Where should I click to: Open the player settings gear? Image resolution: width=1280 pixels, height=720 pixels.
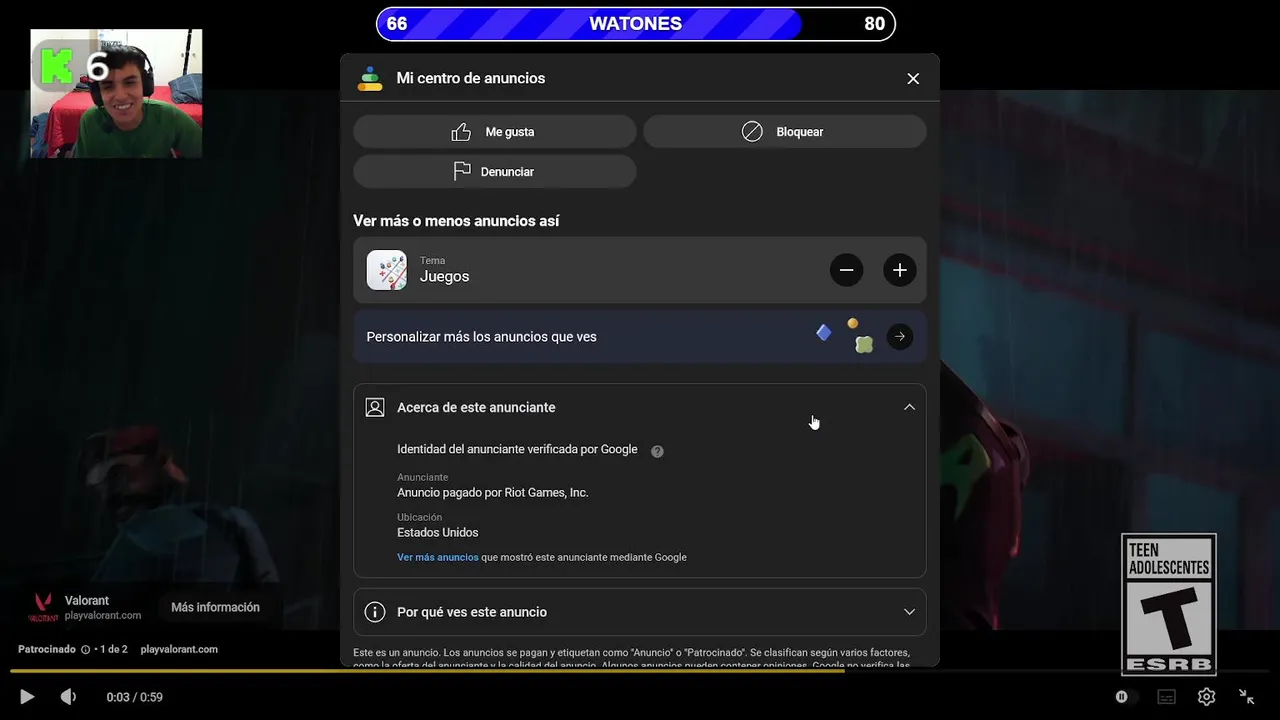[1207, 697]
